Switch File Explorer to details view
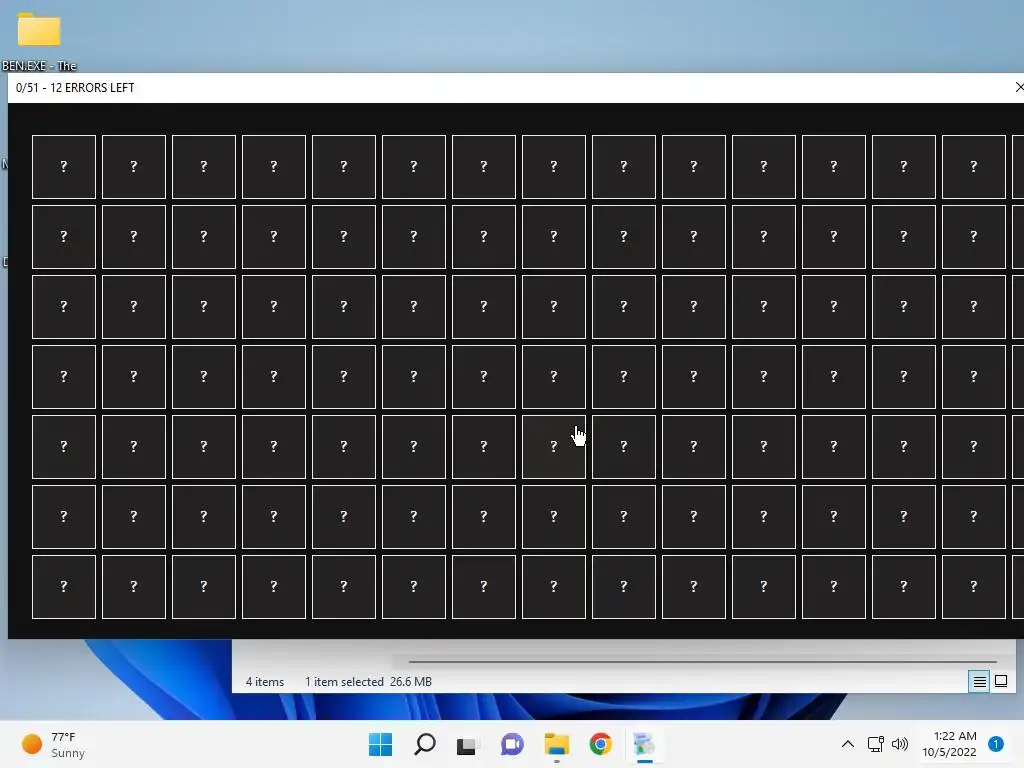This screenshot has height=768, width=1024. pos(979,682)
